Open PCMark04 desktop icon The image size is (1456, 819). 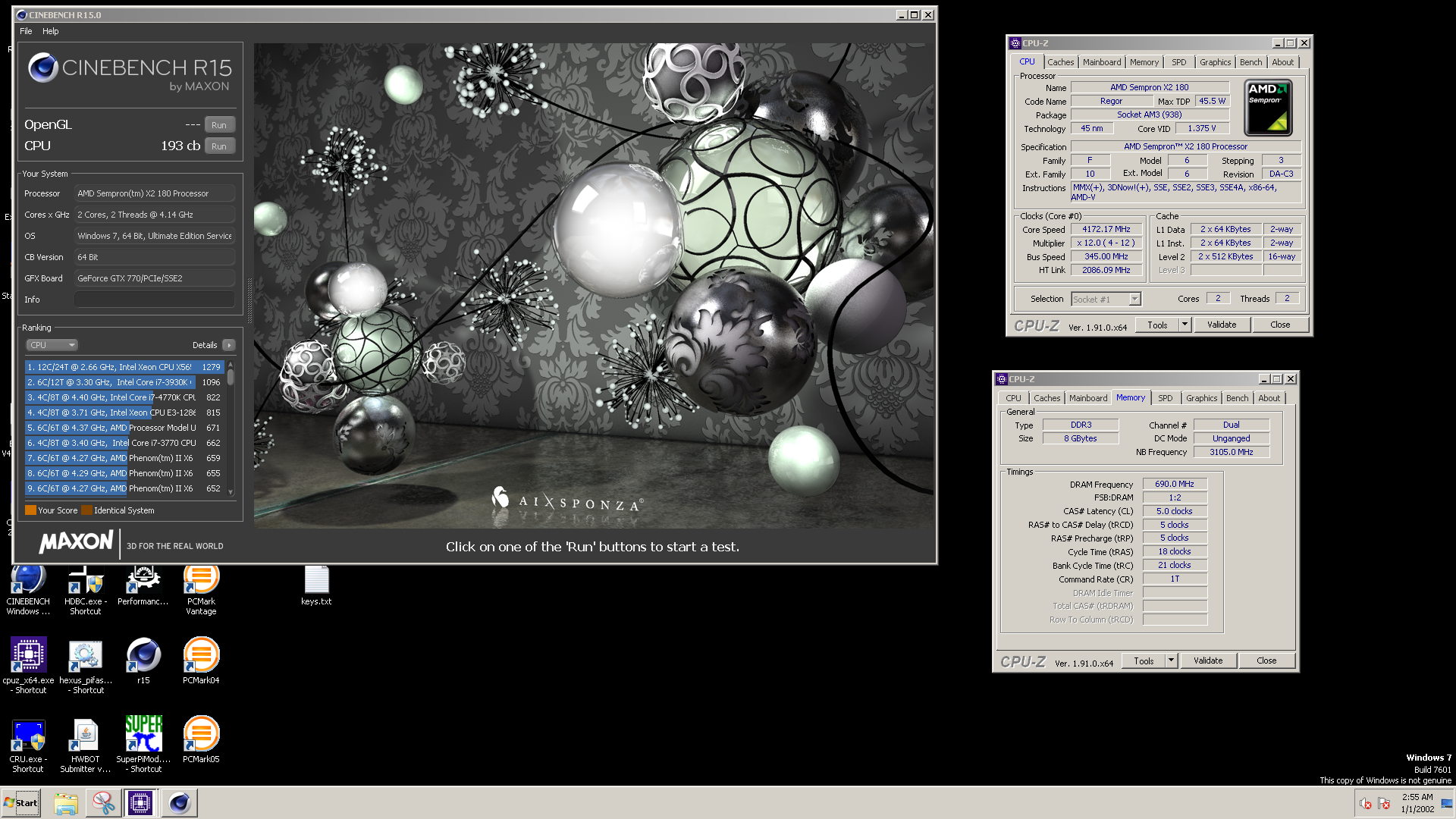(x=201, y=661)
